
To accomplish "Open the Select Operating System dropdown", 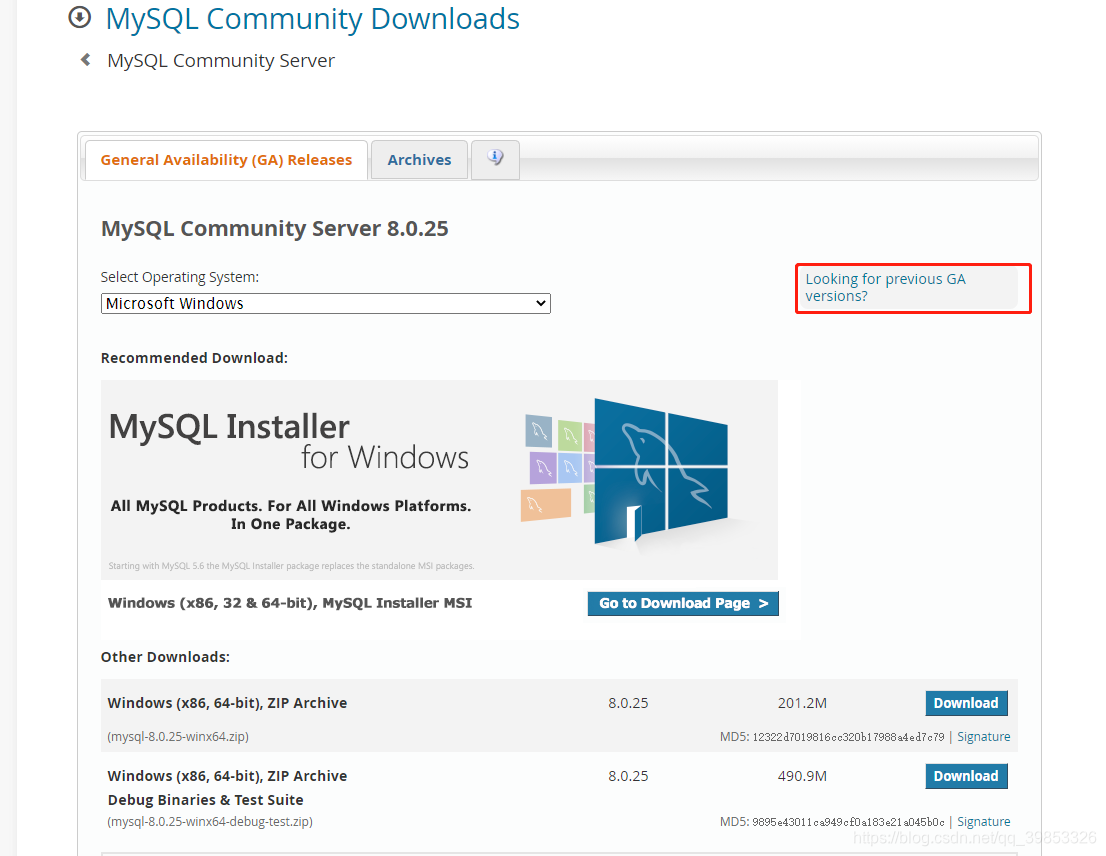I will tap(325, 303).
